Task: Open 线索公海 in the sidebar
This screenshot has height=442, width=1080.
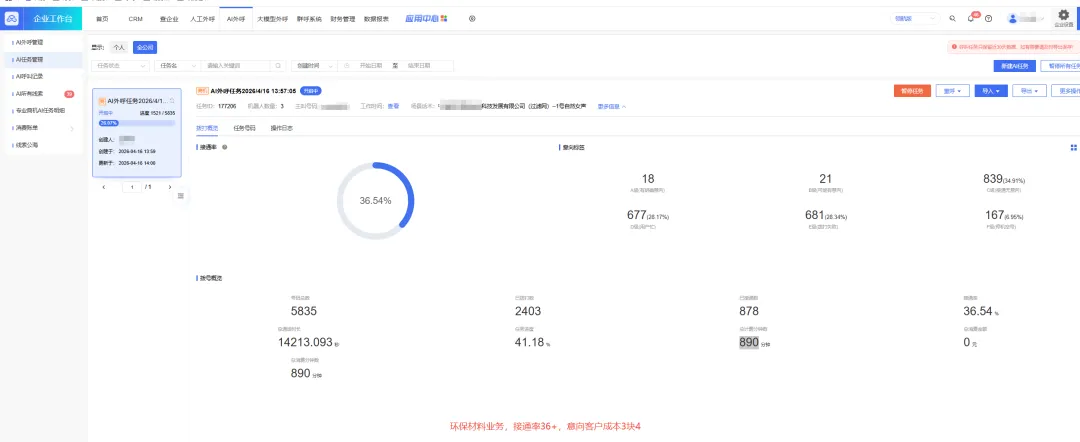Action: click(44, 145)
